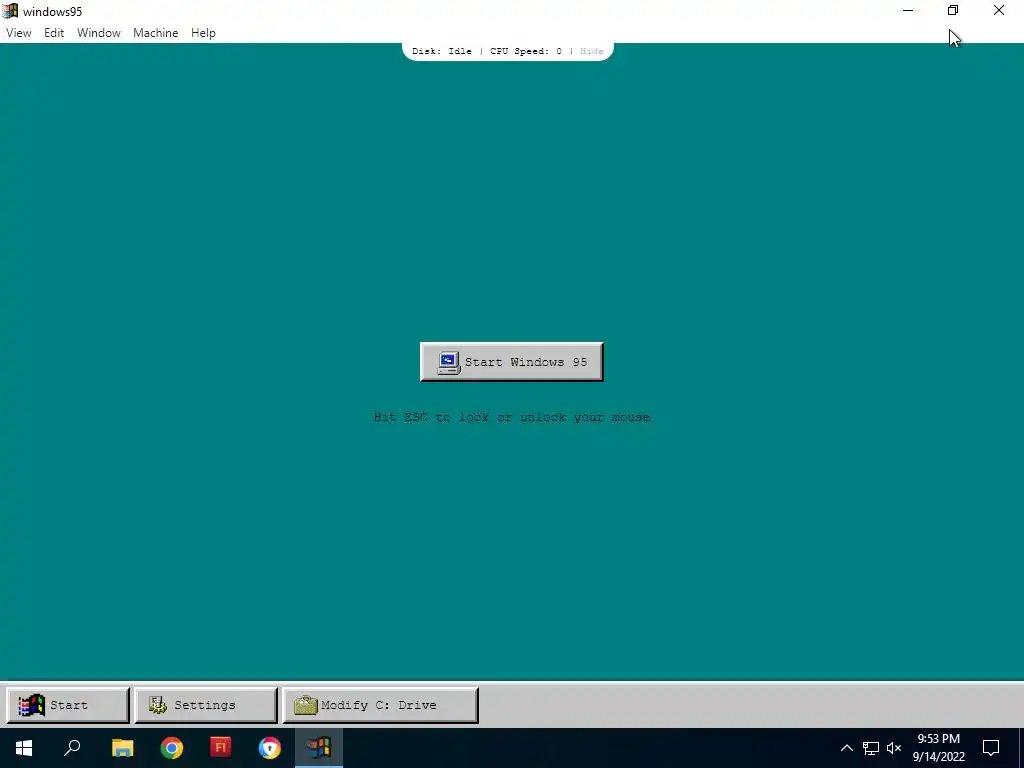This screenshot has height=768, width=1024.
Task: Click the Disk: Idle status text
Action: [441, 51]
